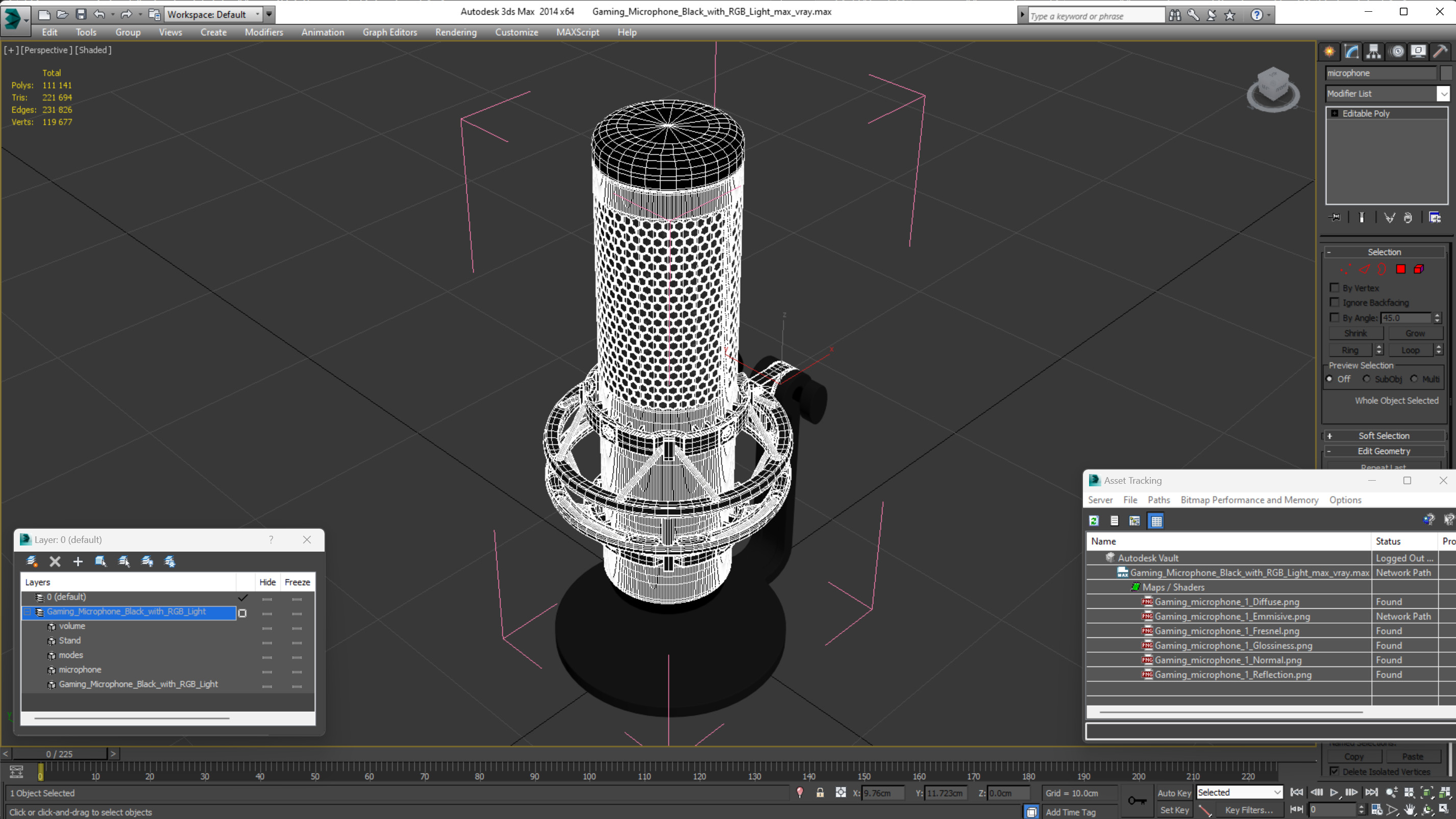This screenshot has width=1456, height=819.
Task: Click the Pan View hand icon
Action: pyautogui.click(x=1410, y=810)
